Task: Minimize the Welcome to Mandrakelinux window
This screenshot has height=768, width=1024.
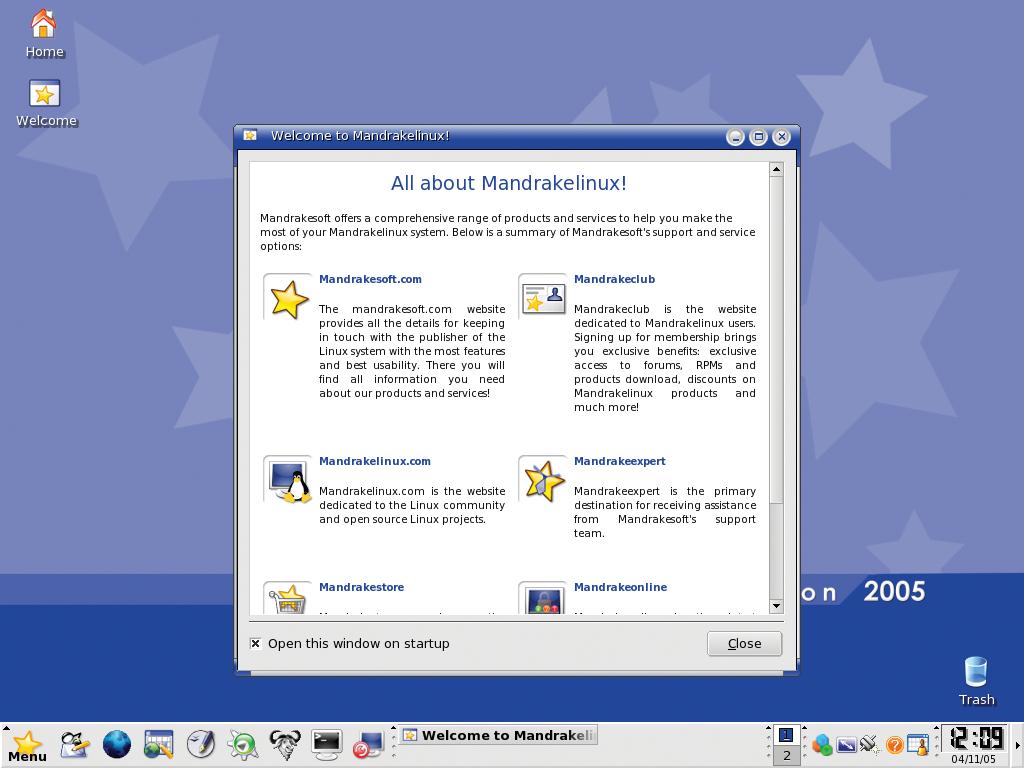Action: click(735, 137)
